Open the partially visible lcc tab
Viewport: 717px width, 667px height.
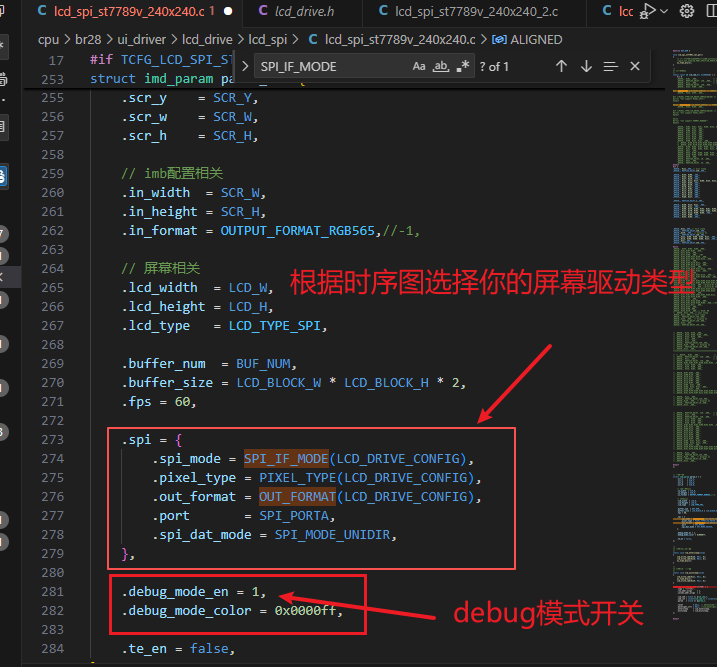(626, 11)
